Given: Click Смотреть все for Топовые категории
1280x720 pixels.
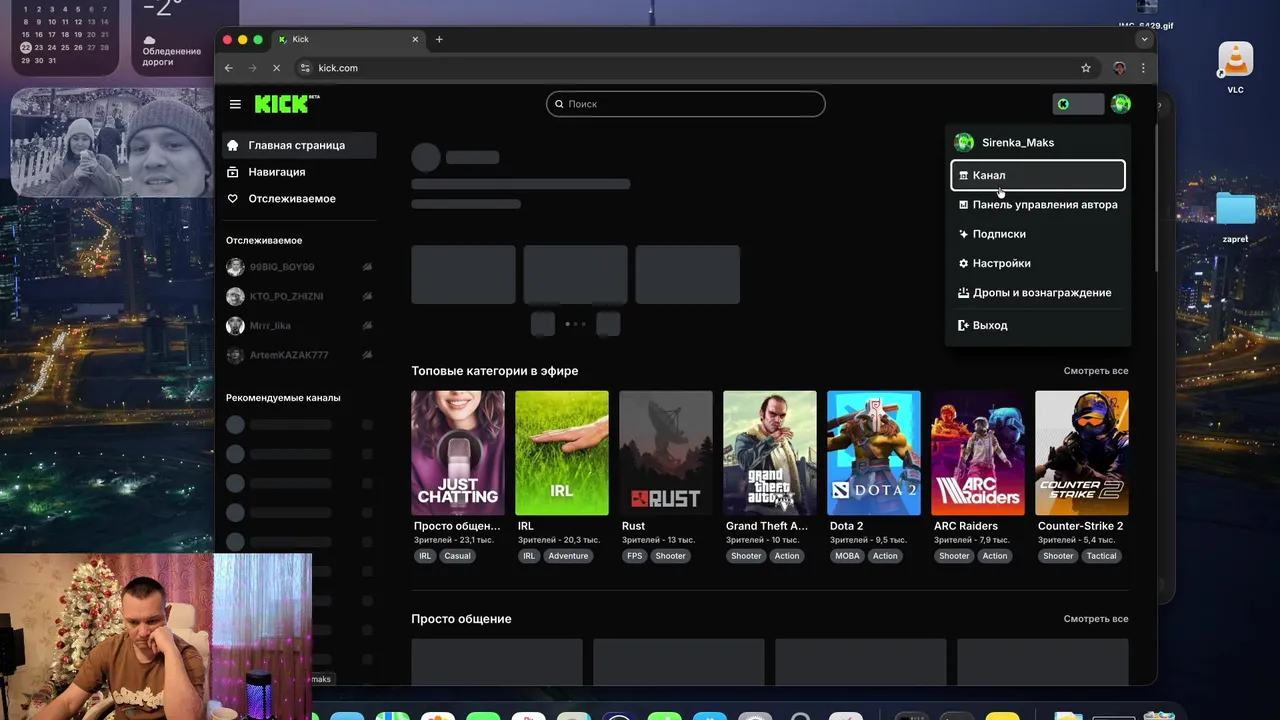Looking at the screenshot, I should tap(1095, 371).
